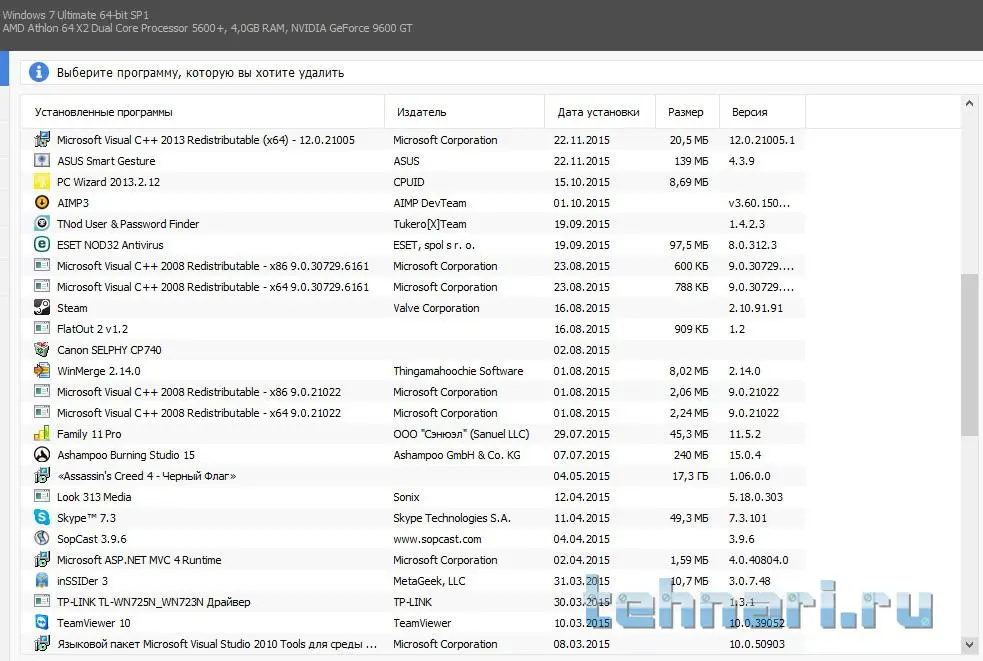983x661 pixels.
Task: Click the scrollbar up arrow
Action: (969, 103)
